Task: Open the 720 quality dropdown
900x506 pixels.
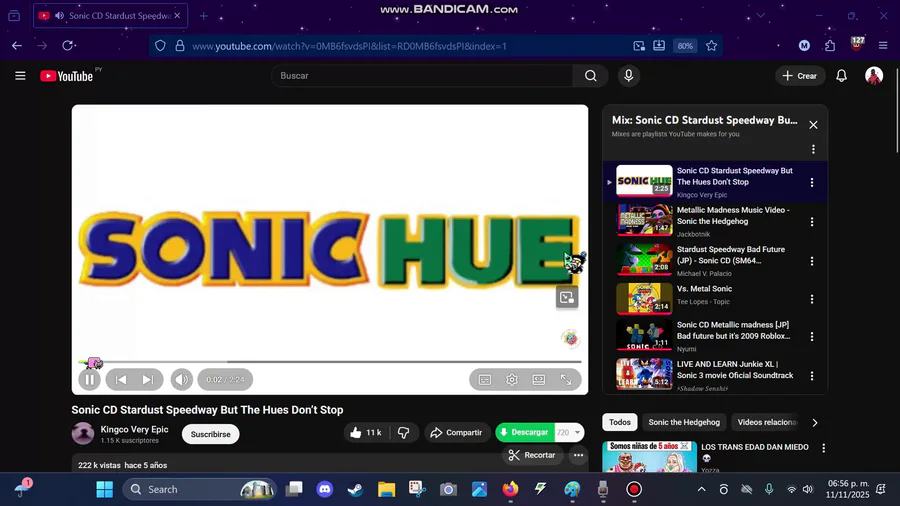Action: click(x=569, y=433)
